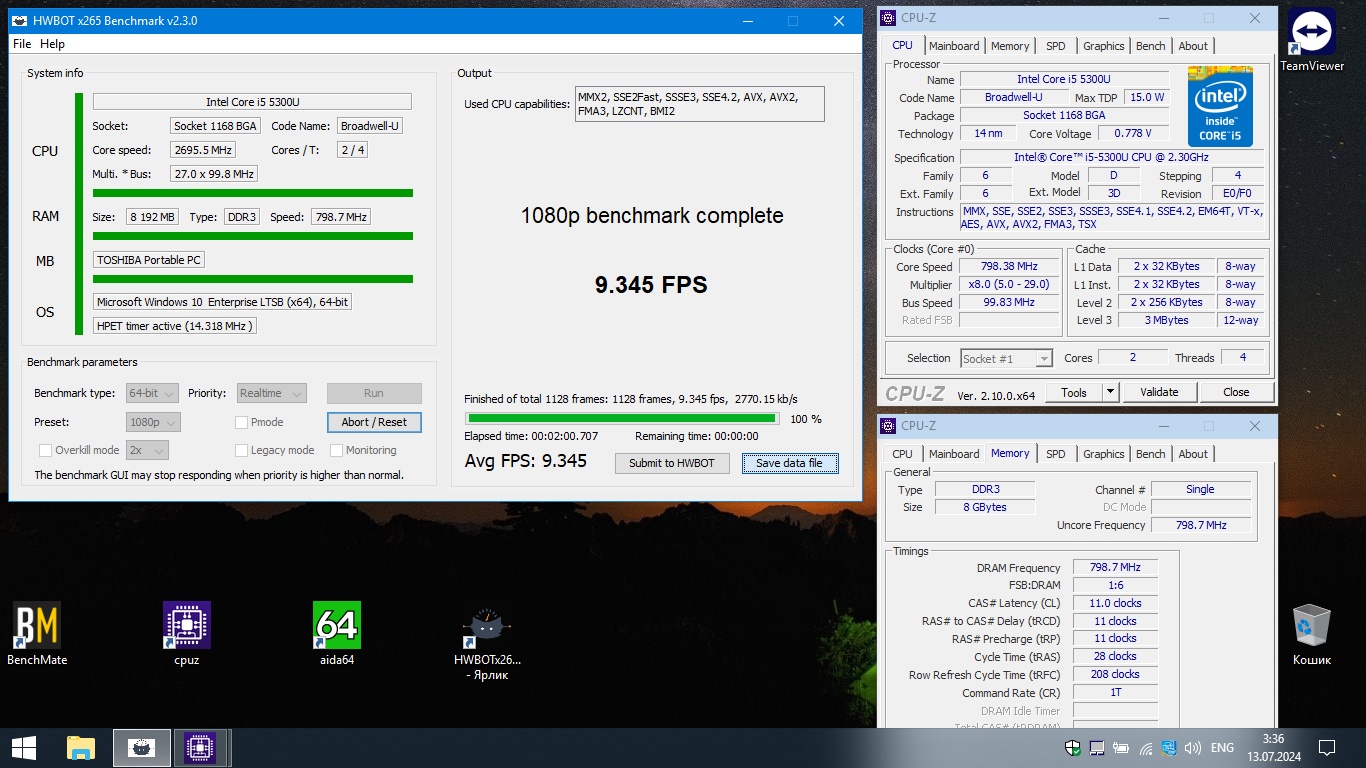
Task: Switch to CPU tab in lower CPU-Z
Action: [x=902, y=454]
